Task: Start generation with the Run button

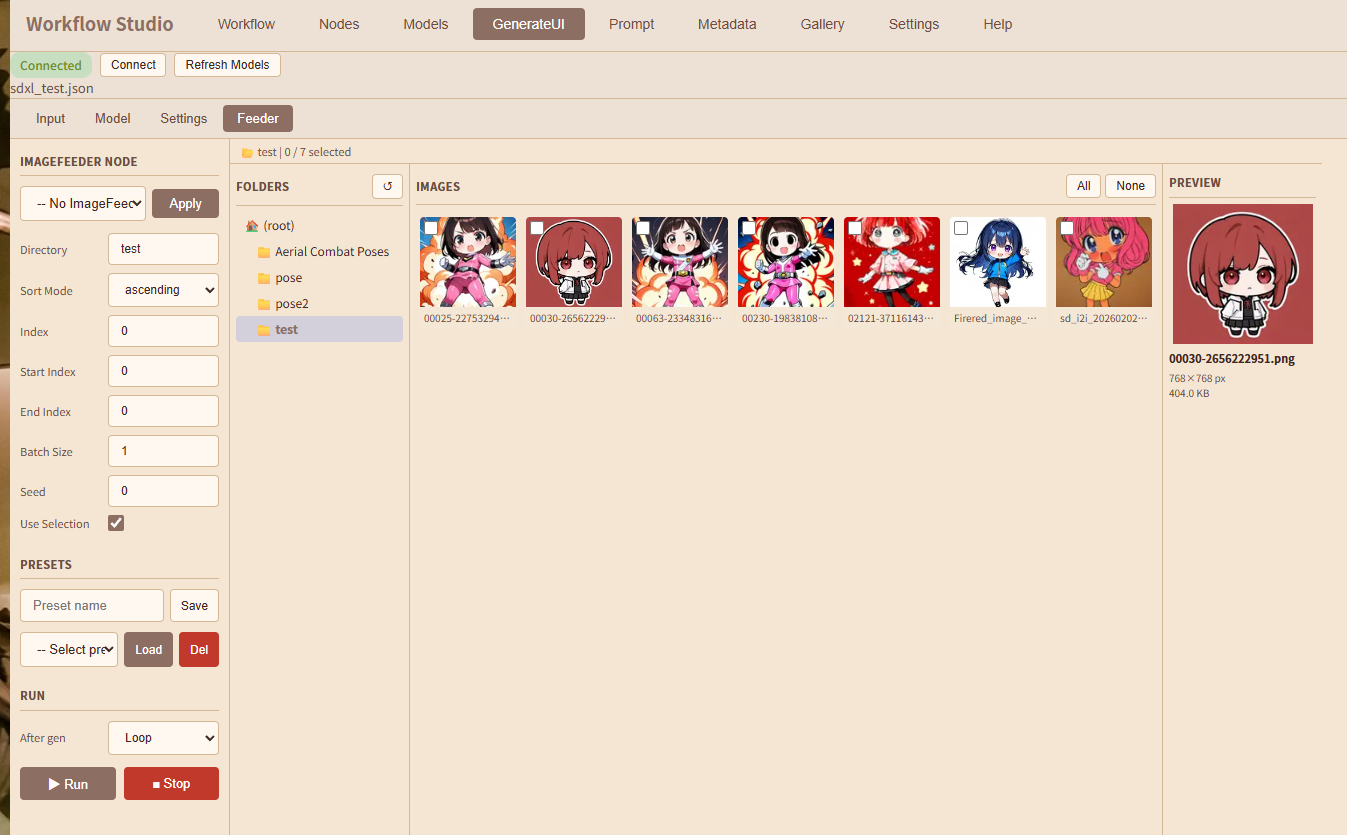Action: pos(68,784)
